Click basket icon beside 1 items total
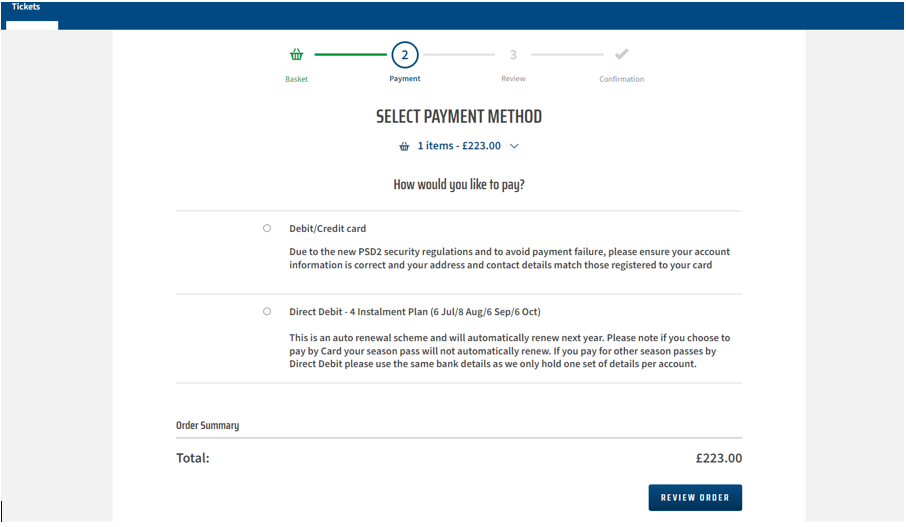Viewport: 906px width, 527px height. point(404,146)
